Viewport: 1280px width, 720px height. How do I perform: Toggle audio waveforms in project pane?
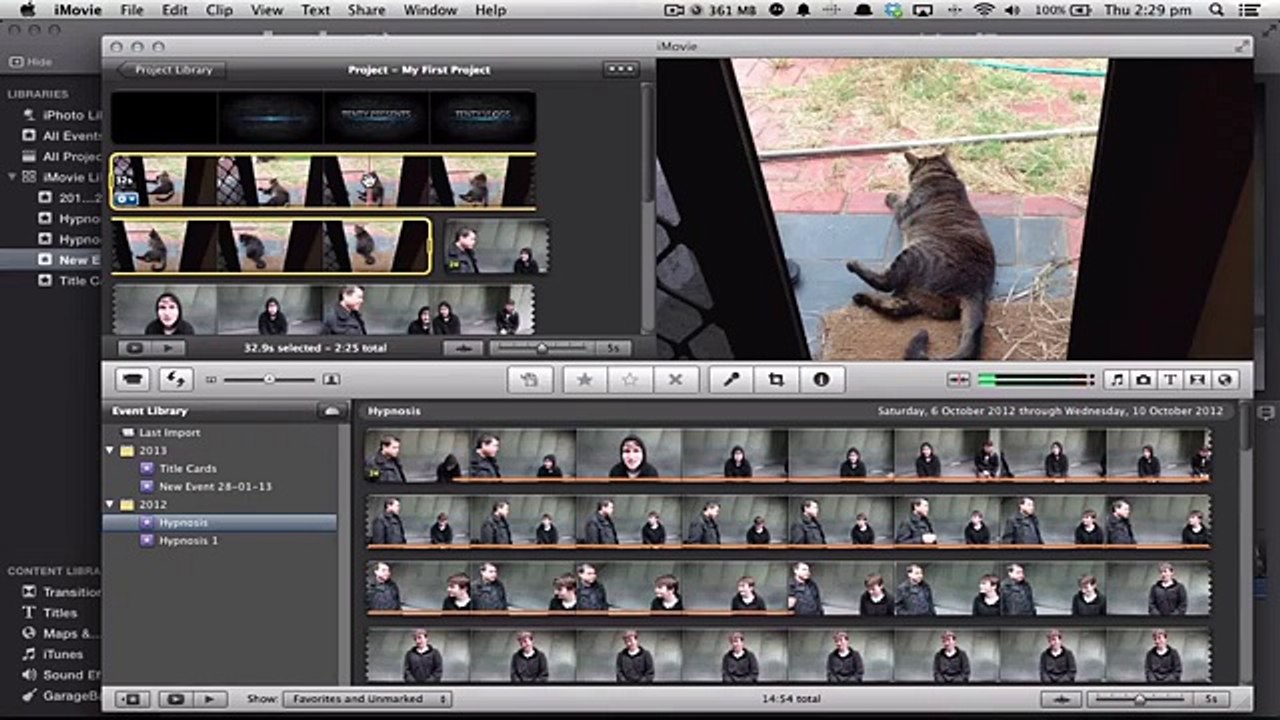463,348
